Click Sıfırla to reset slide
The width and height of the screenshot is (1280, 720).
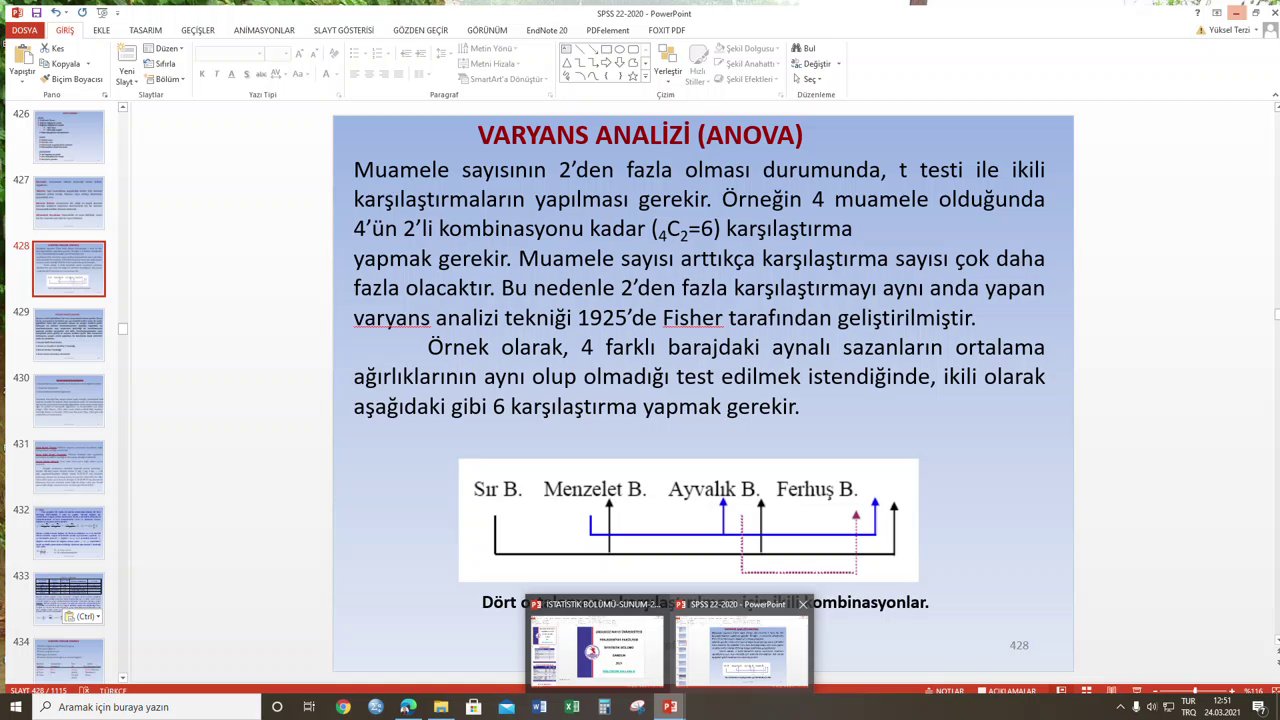pos(160,63)
